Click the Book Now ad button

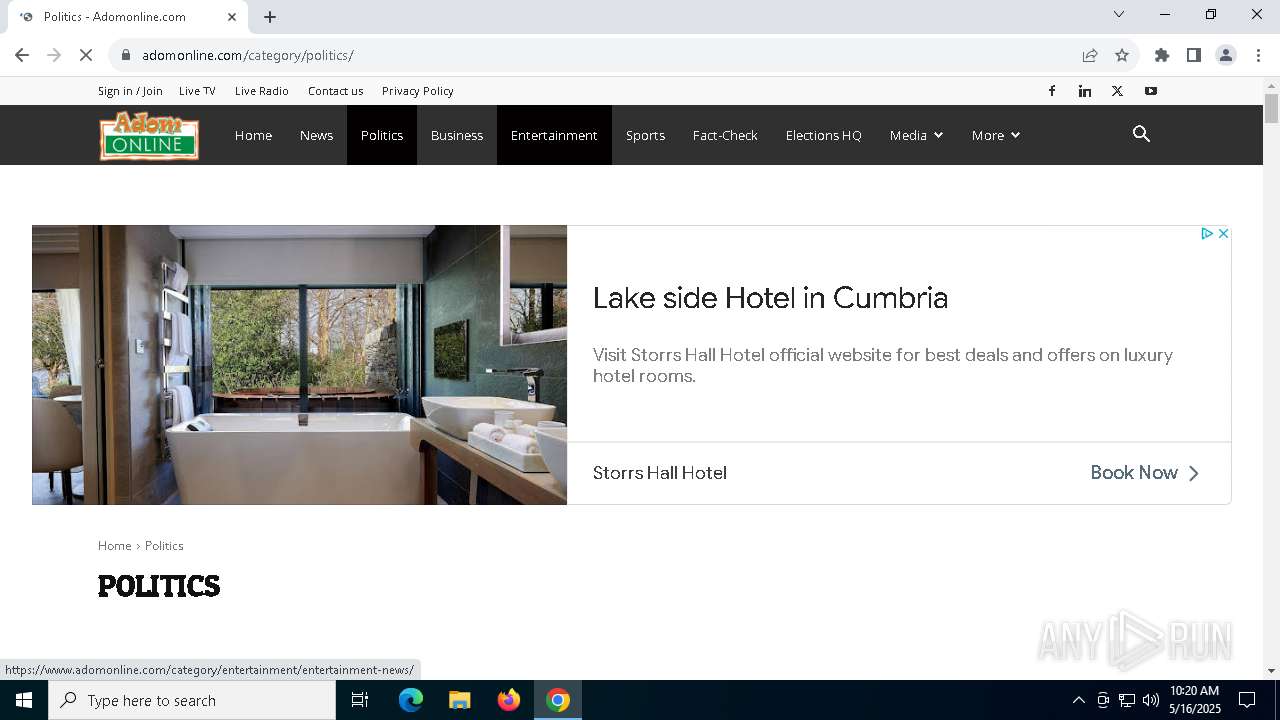pyautogui.click(x=1144, y=473)
